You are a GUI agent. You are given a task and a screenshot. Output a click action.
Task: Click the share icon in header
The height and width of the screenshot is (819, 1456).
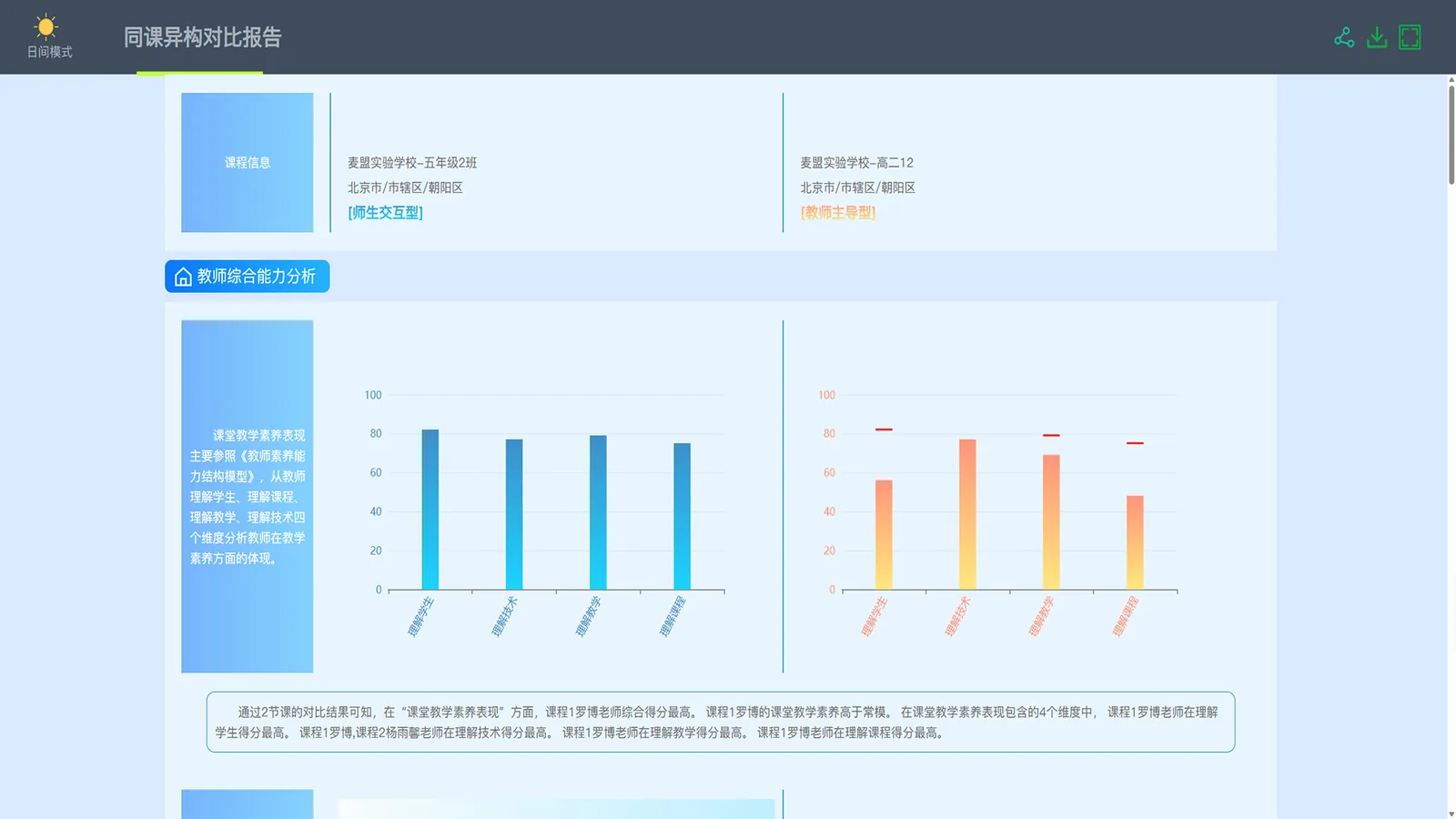pos(1344,37)
